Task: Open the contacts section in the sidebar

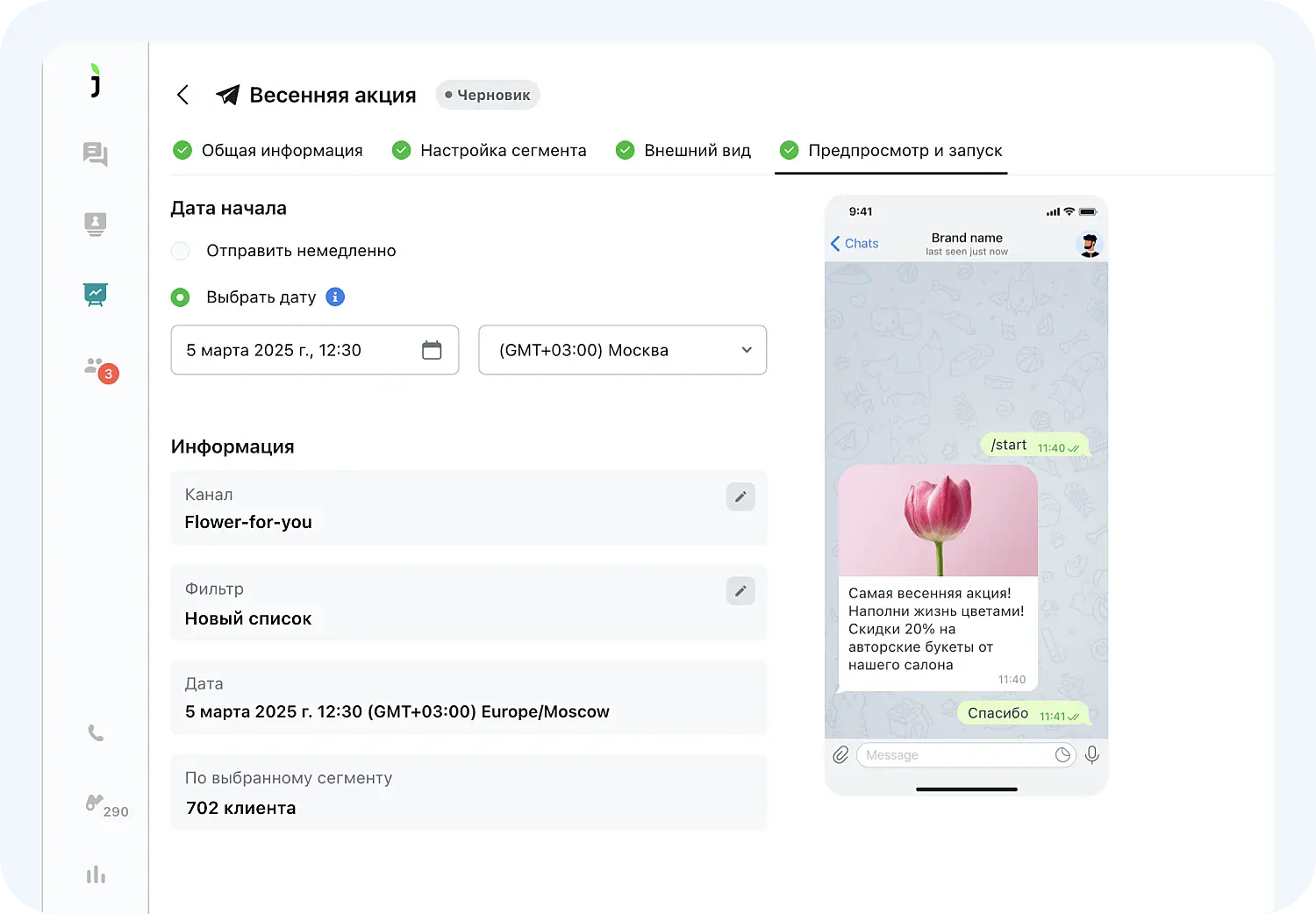Action: tap(95, 224)
